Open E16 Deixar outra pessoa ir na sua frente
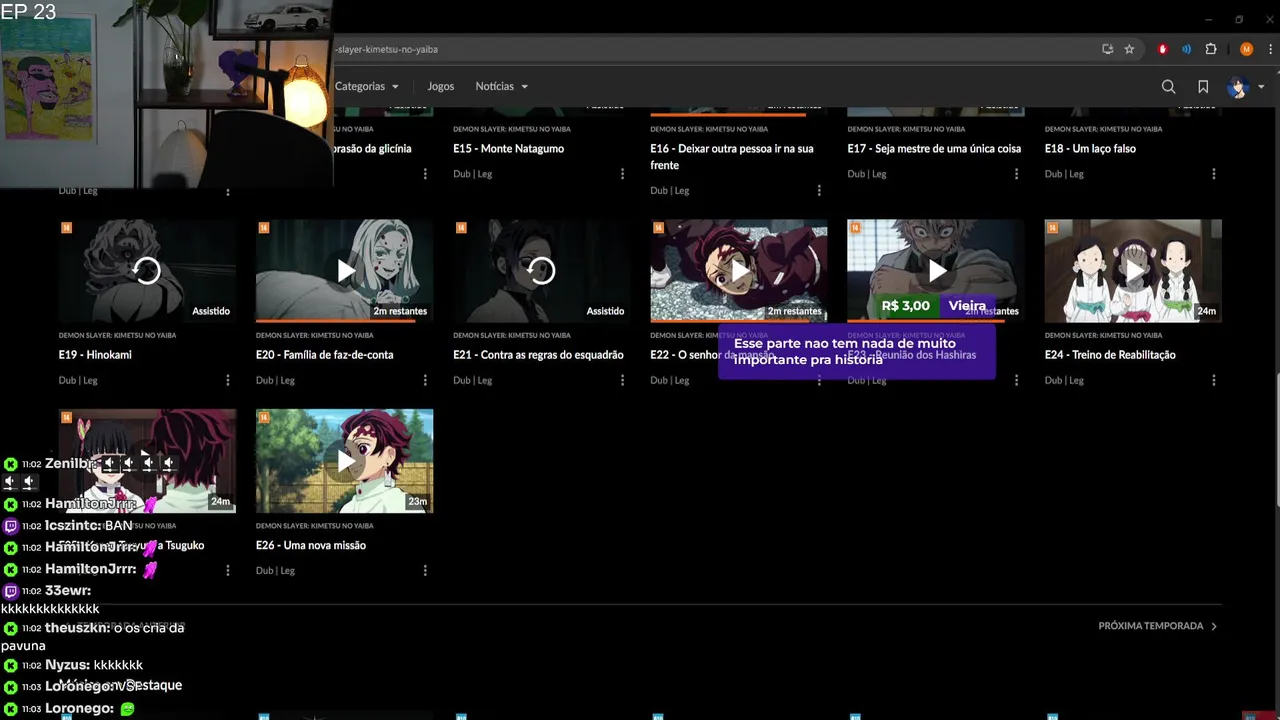 pos(731,157)
